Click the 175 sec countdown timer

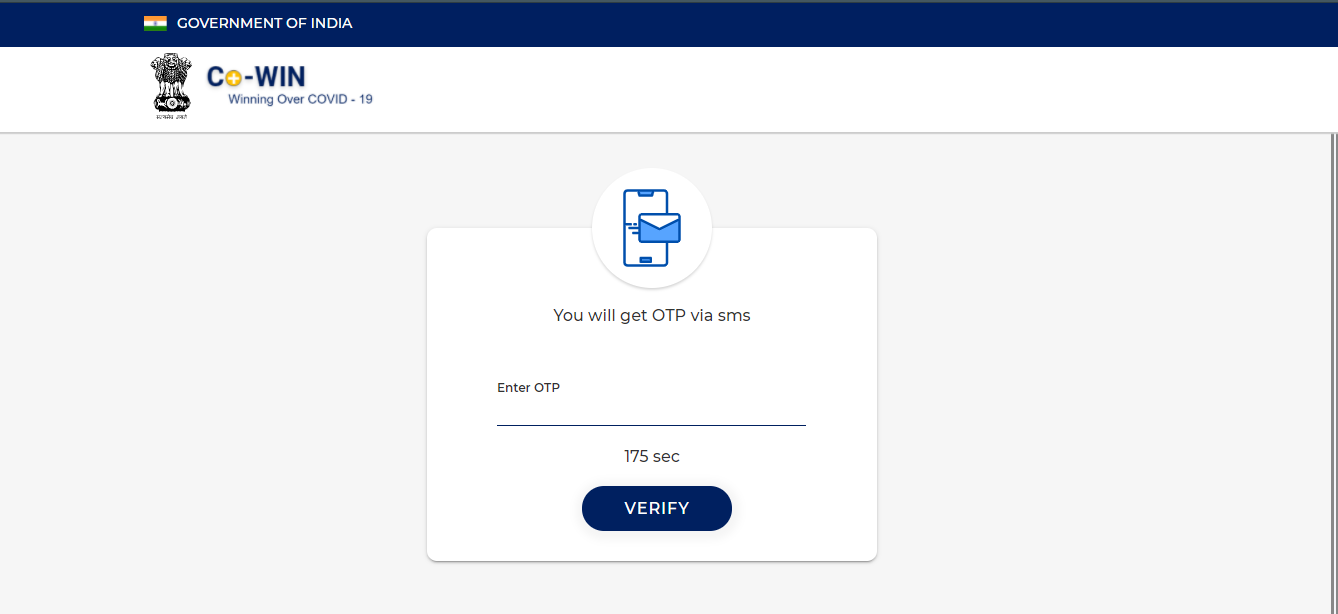click(x=652, y=456)
